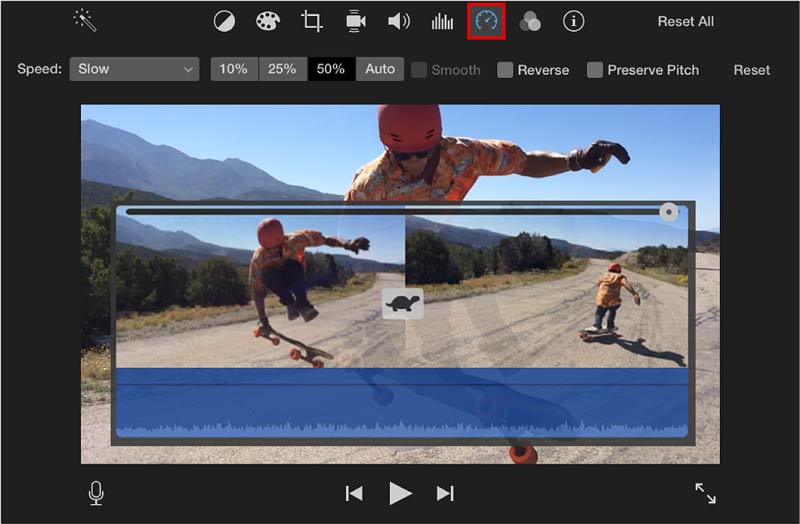Set slow speed to 50%
This screenshot has height=524, width=800.
tap(331, 69)
